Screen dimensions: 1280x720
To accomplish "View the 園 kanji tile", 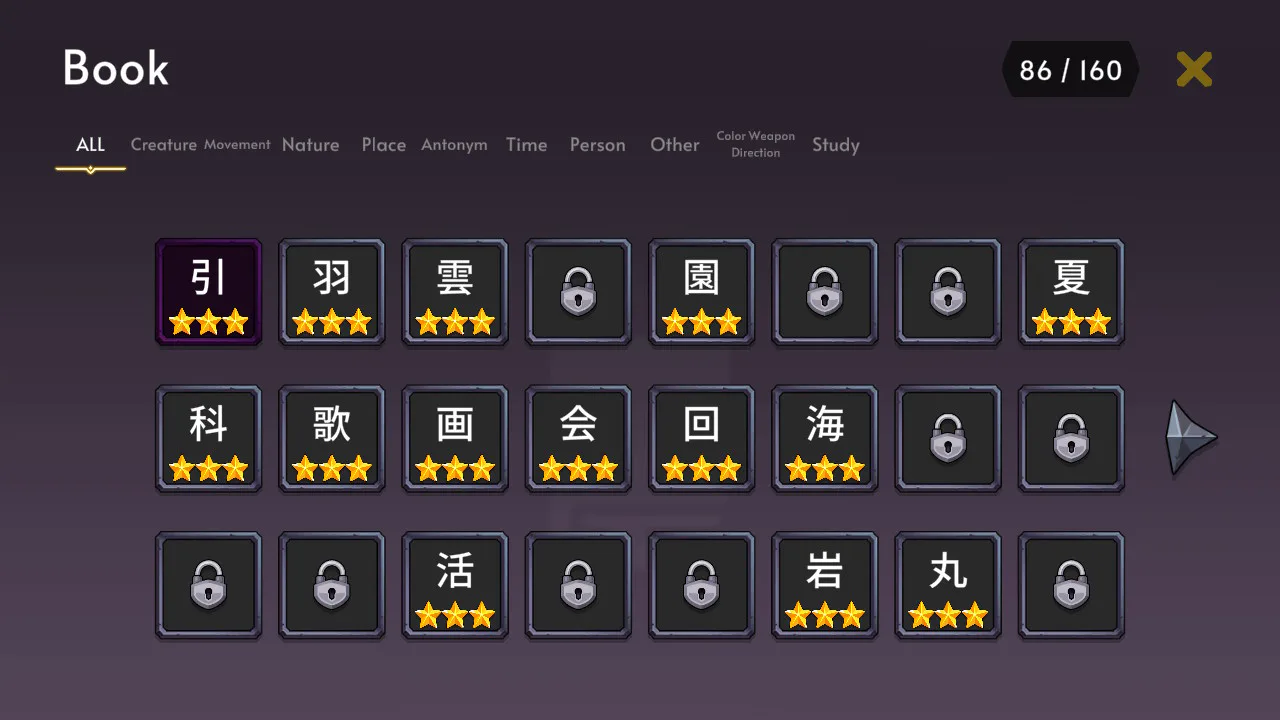I will point(701,292).
